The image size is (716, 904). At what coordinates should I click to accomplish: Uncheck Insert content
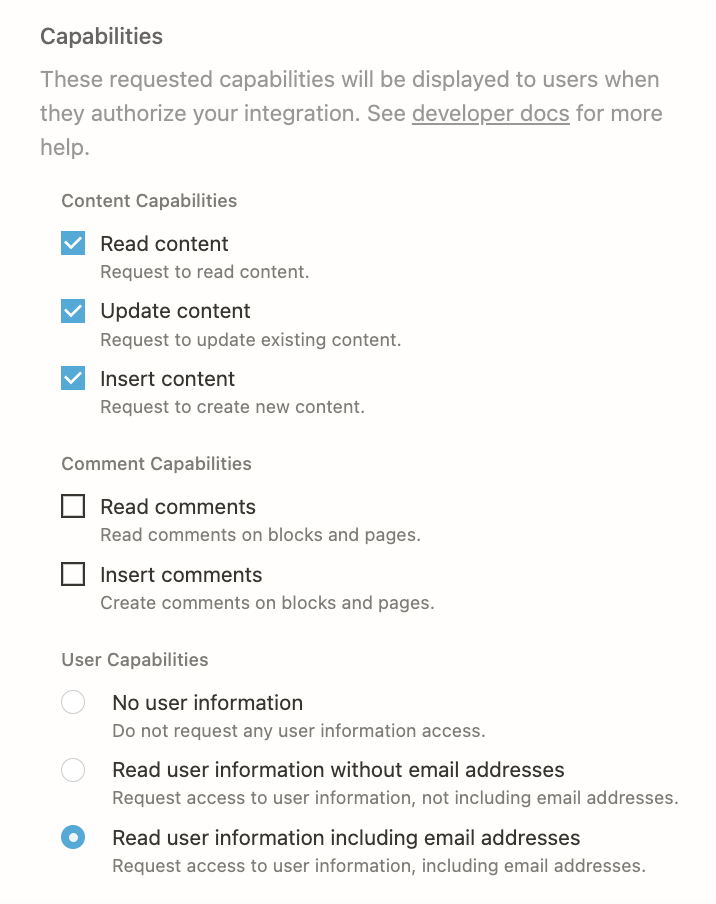(x=72, y=378)
